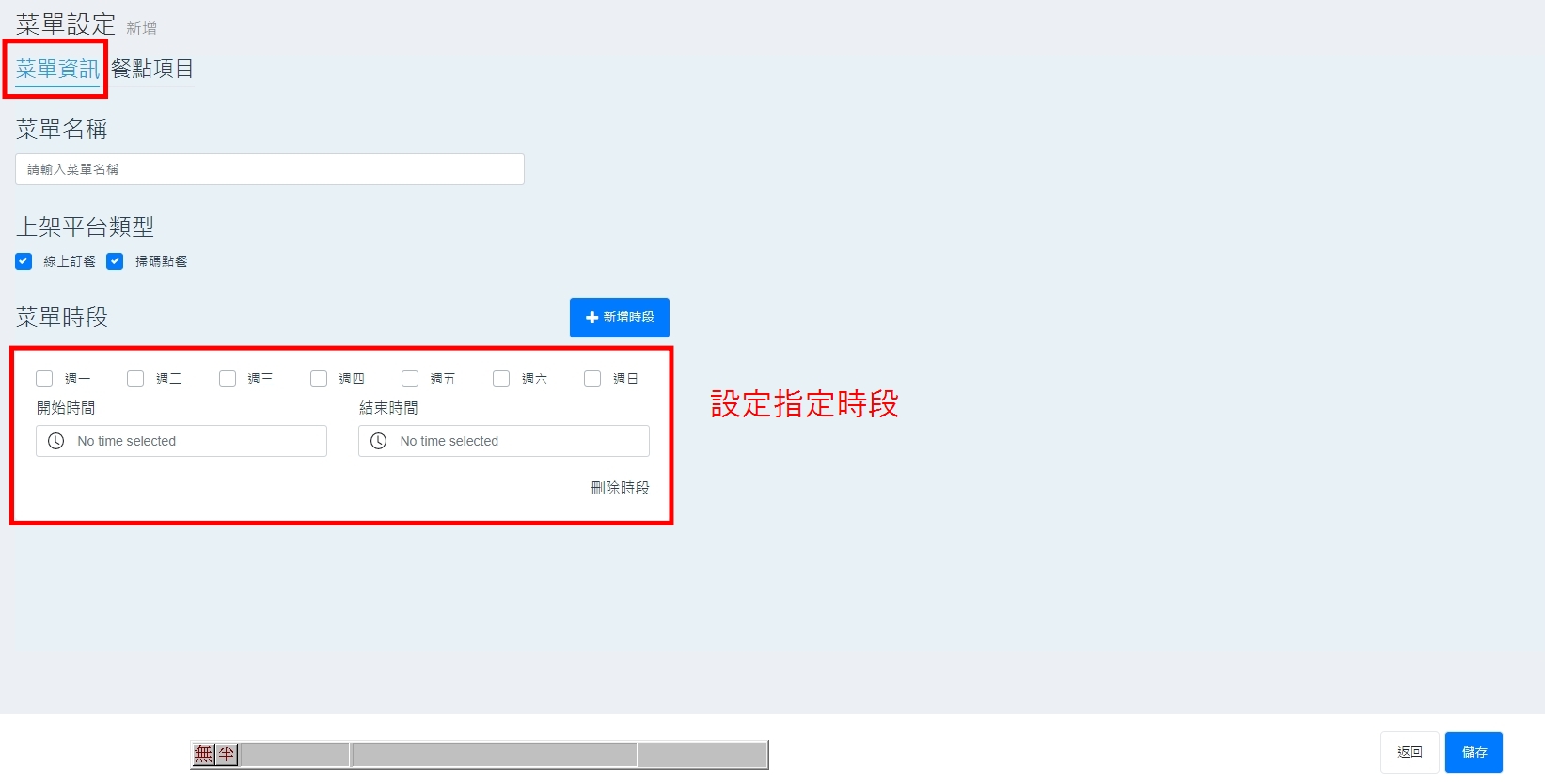Click the 半 half-width IME indicator
This screenshot has height=784, width=1545.
[x=227, y=754]
